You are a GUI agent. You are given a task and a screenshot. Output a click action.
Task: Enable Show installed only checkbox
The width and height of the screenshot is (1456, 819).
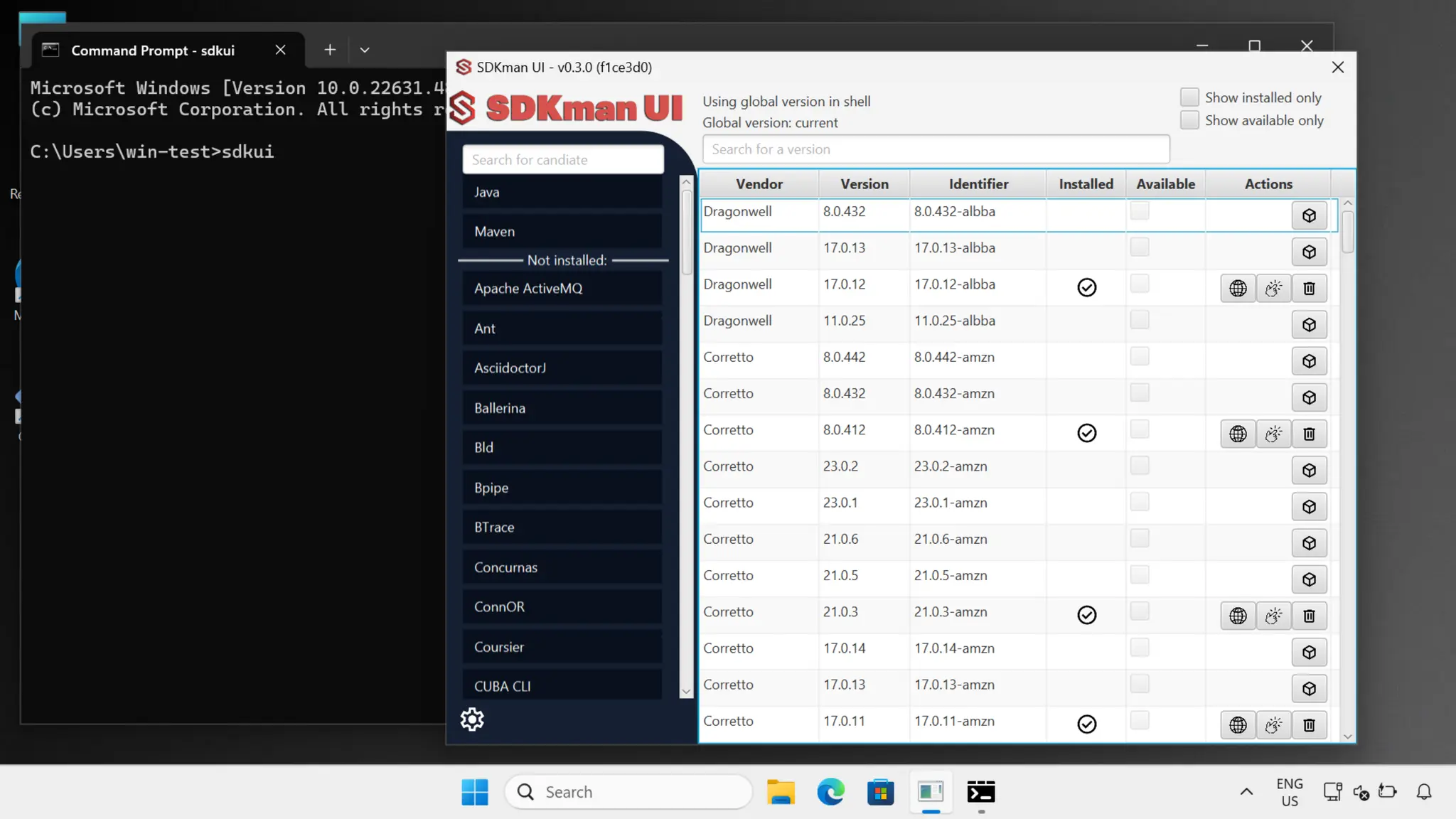point(1189,97)
